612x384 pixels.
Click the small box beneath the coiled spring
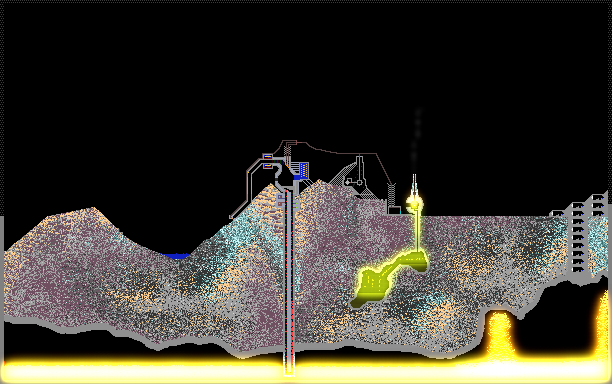[x=394, y=211]
